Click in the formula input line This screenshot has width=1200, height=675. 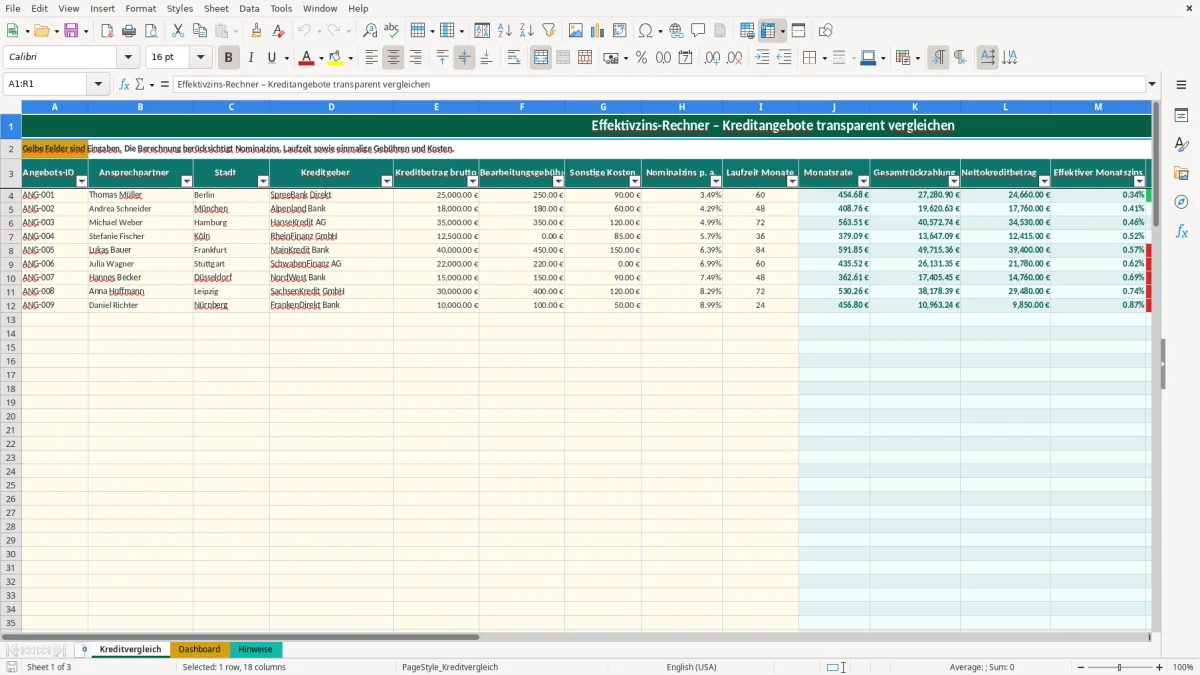coord(659,85)
